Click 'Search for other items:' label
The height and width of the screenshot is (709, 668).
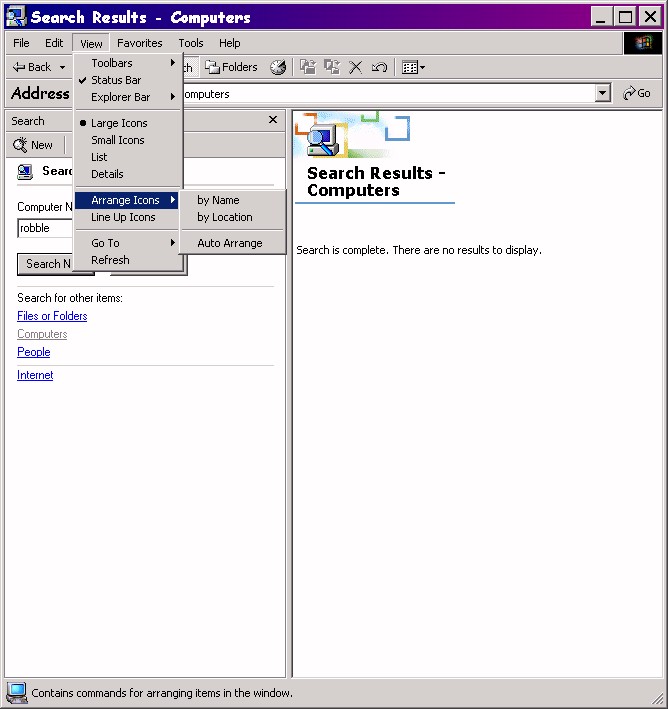[70, 298]
